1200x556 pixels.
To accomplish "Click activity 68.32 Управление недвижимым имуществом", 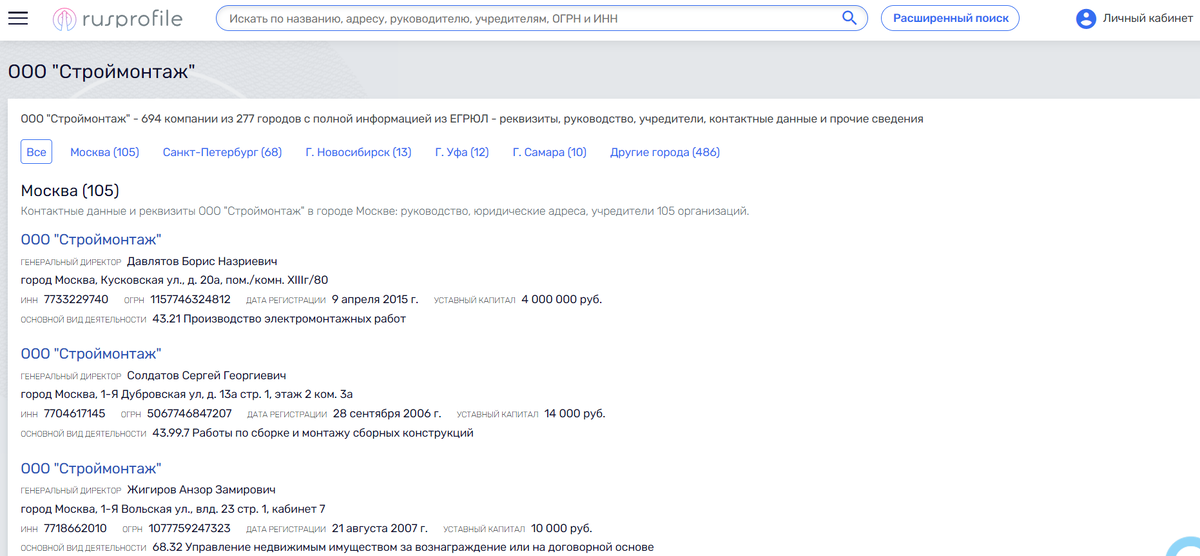I will 403,547.
